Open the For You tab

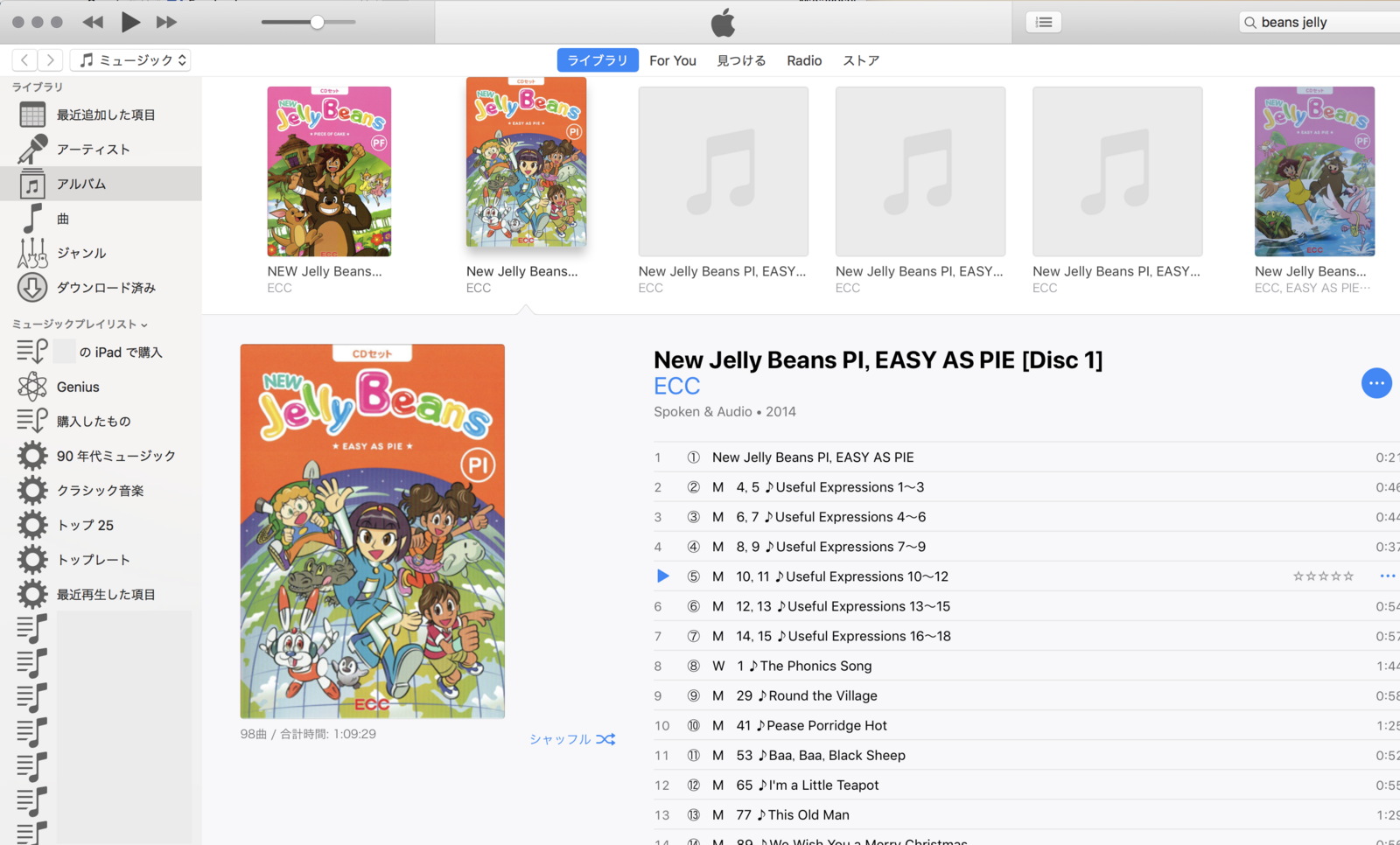[673, 60]
